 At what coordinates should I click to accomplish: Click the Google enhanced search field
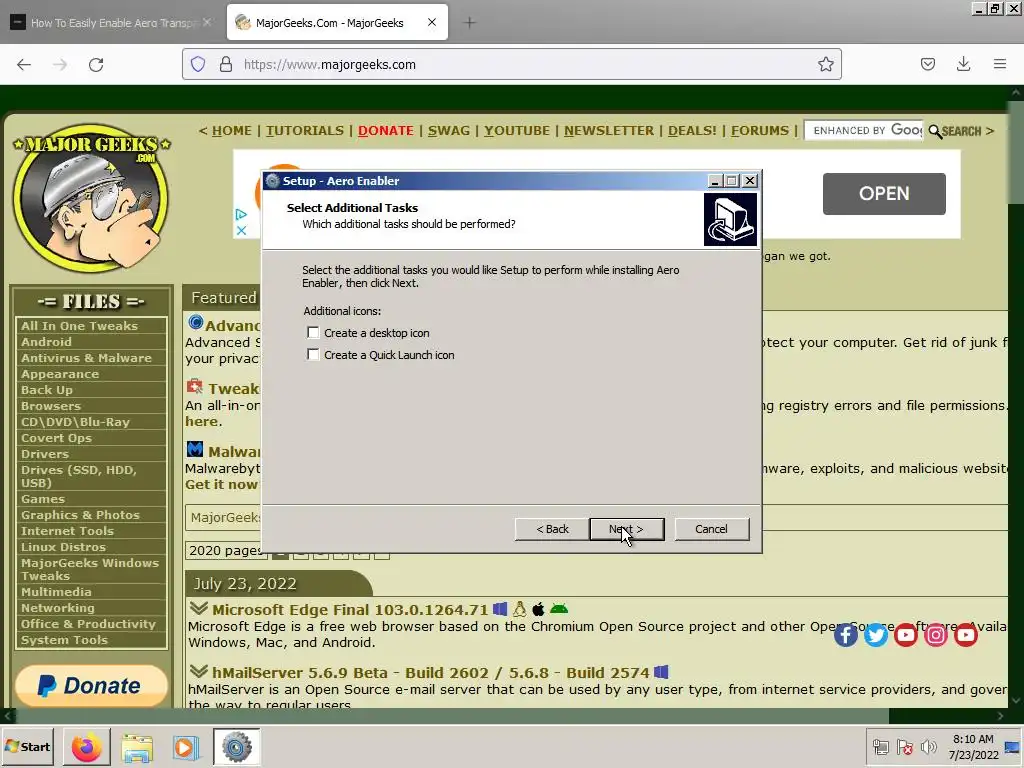[863, 131]
